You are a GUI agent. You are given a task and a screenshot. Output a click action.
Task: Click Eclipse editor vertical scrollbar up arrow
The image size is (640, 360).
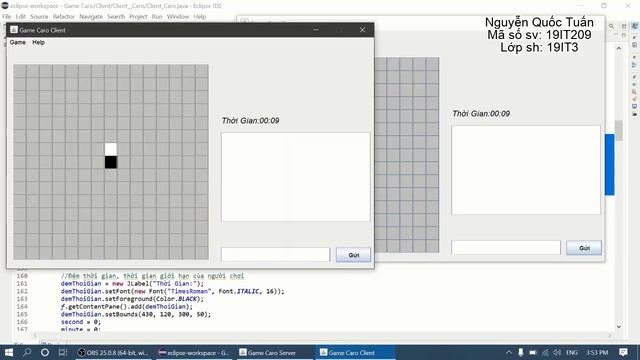pyautogui.click(x=619, y=48)
